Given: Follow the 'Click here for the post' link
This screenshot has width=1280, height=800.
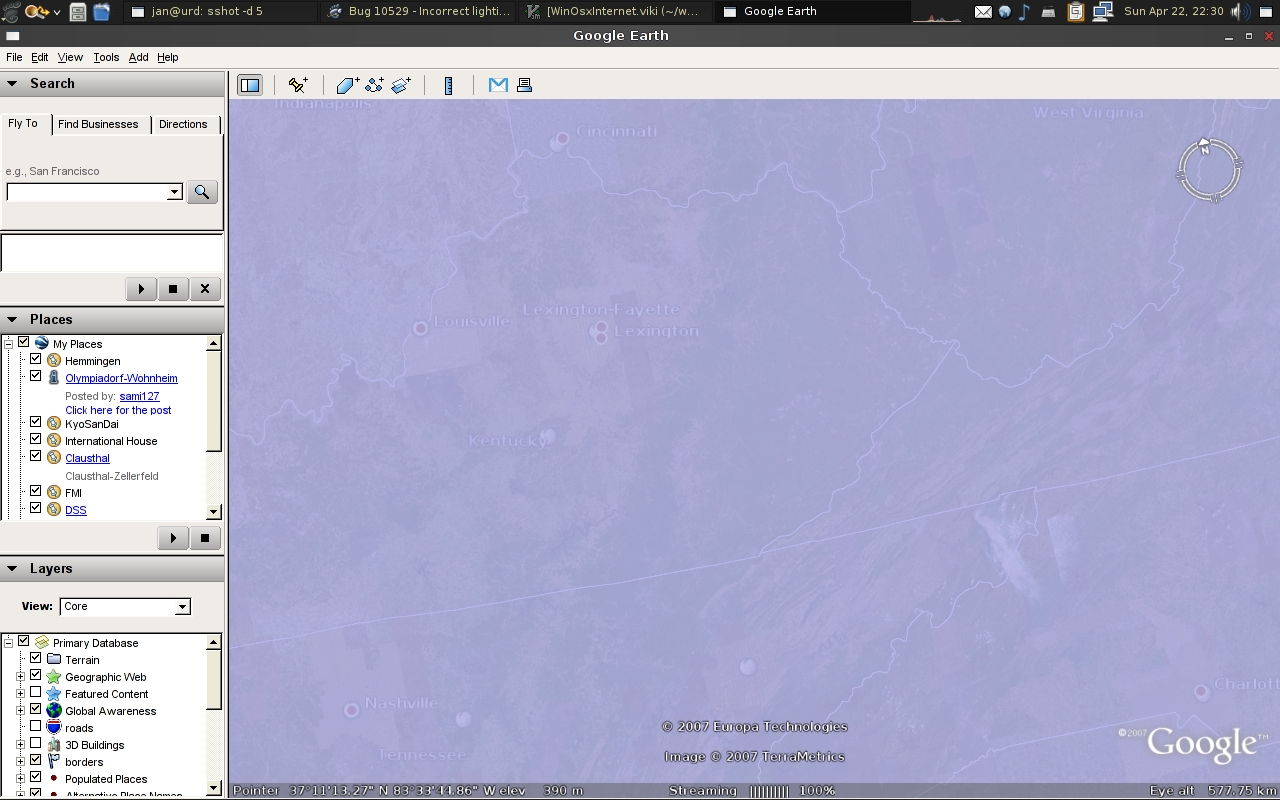Looking at the screenshot, I should (118, 410).
